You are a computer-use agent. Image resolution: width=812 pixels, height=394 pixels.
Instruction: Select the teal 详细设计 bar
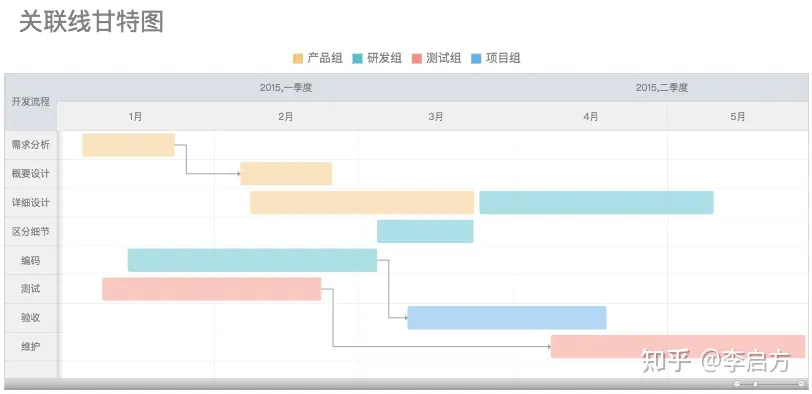click(597, 202)
